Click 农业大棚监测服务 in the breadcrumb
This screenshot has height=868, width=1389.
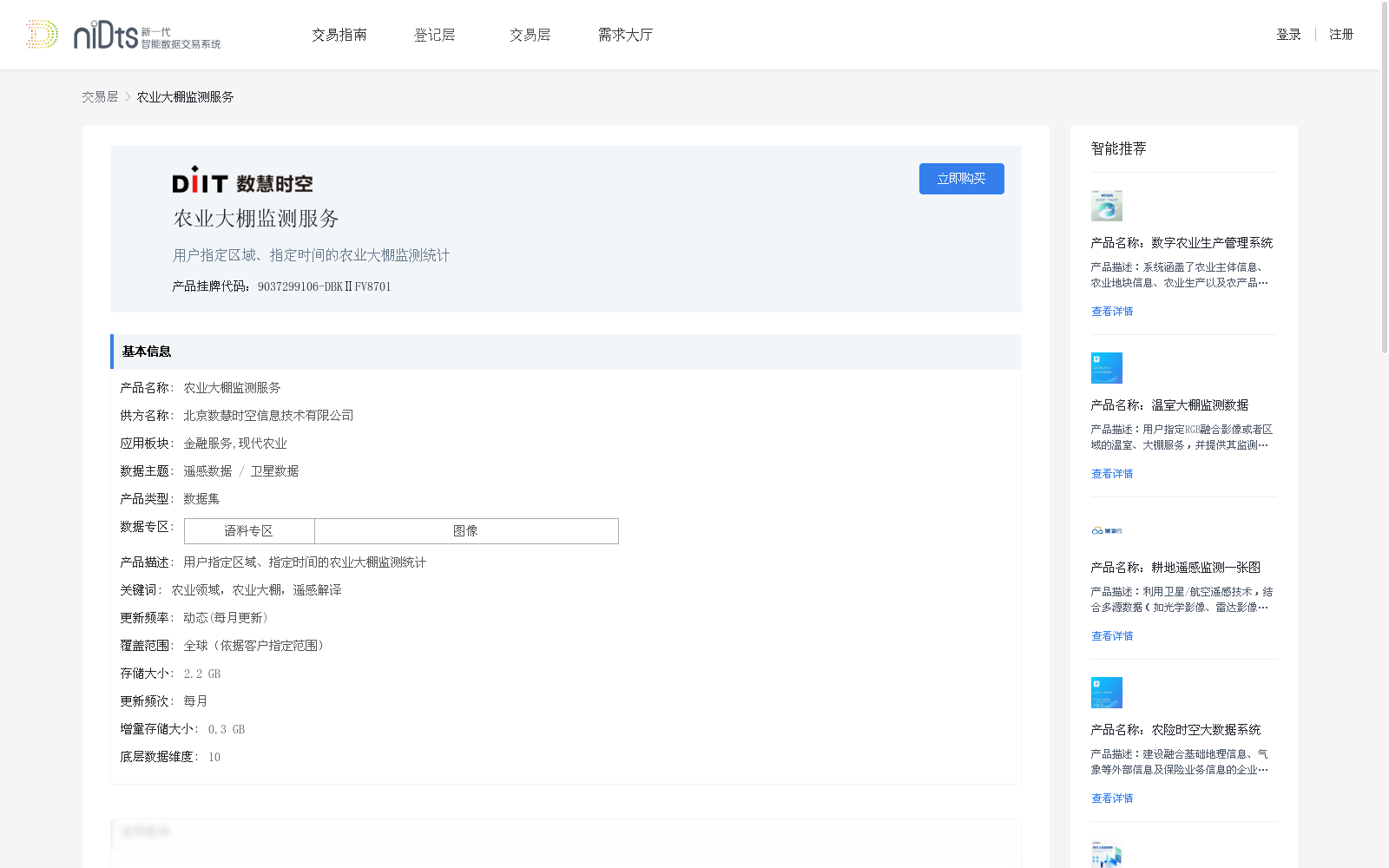185,97
